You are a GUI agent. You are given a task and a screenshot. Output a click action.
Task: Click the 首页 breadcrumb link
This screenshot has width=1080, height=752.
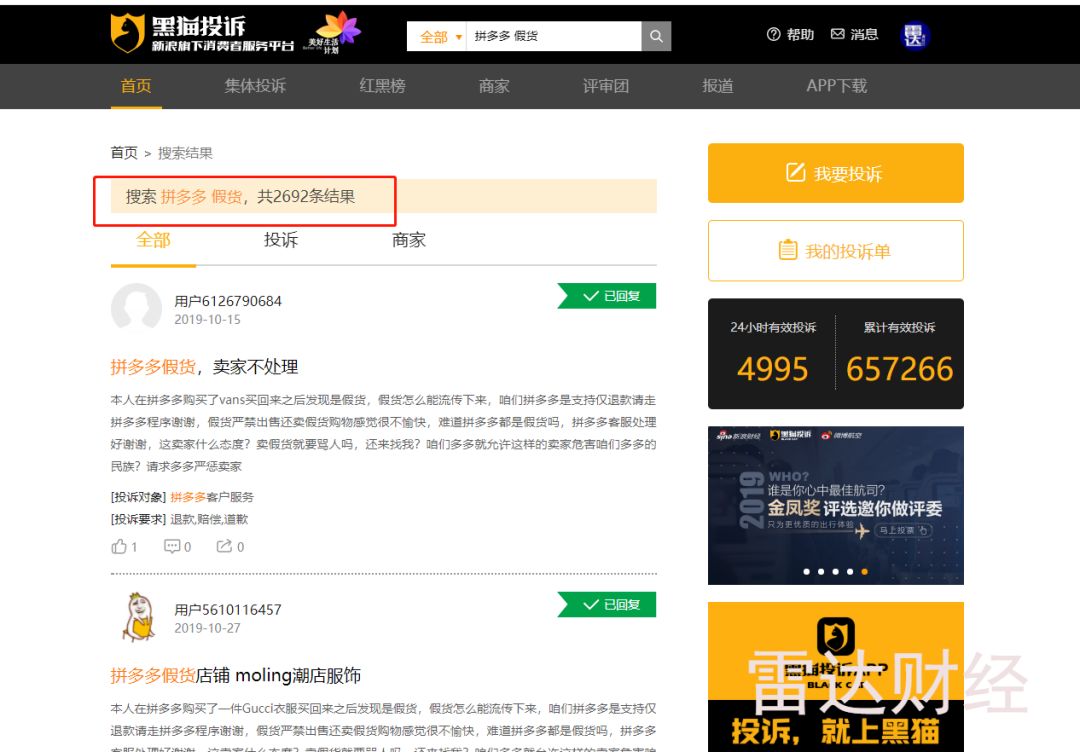click(124, 153)
